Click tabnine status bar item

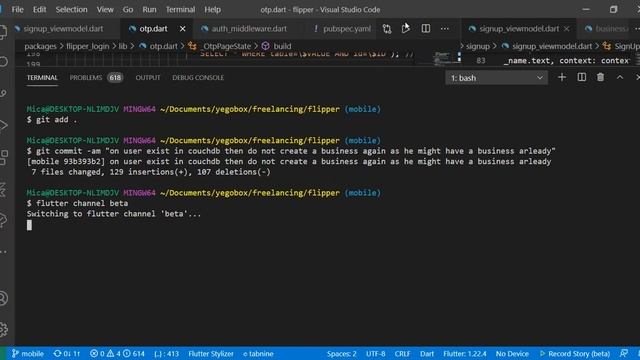point(258,353)
